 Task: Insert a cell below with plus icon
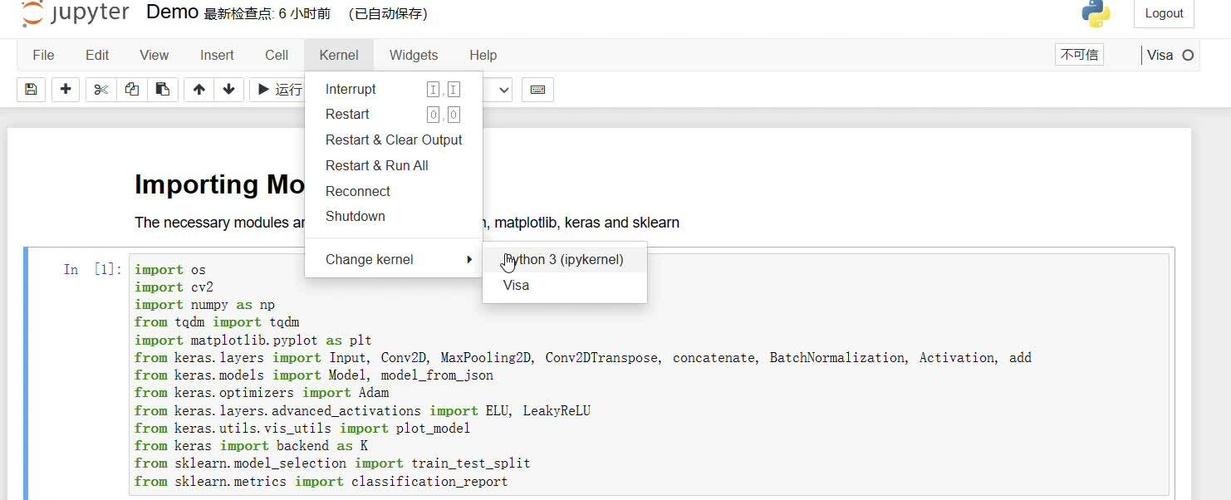coord(65,89)
